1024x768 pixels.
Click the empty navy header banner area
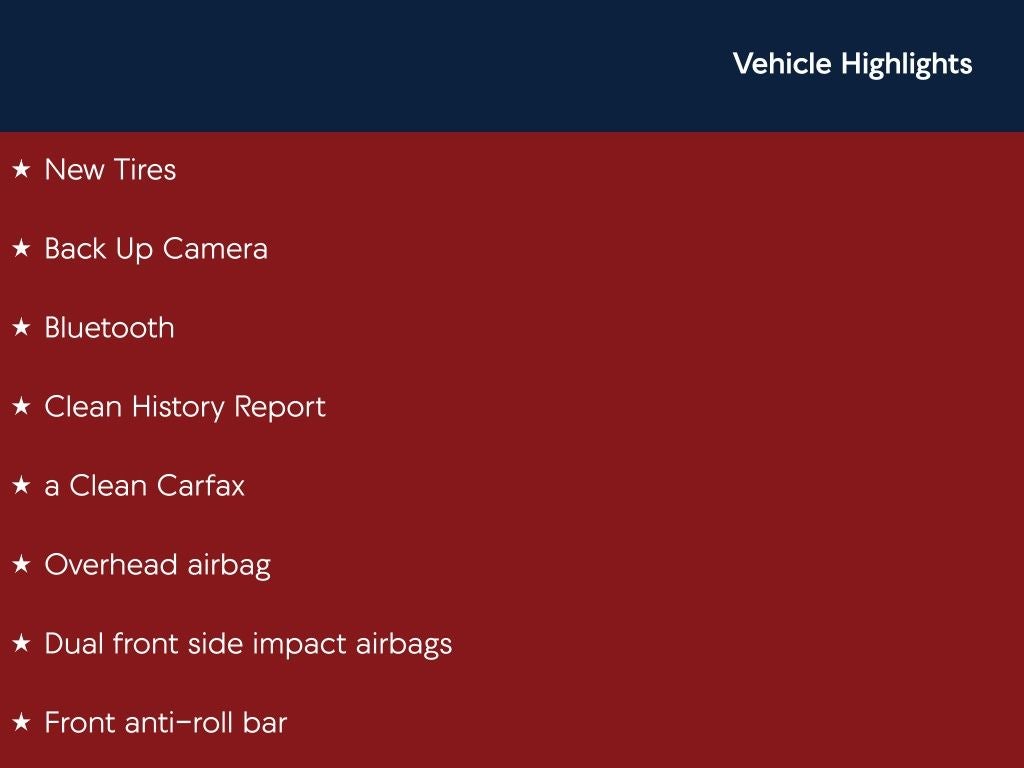350,66
